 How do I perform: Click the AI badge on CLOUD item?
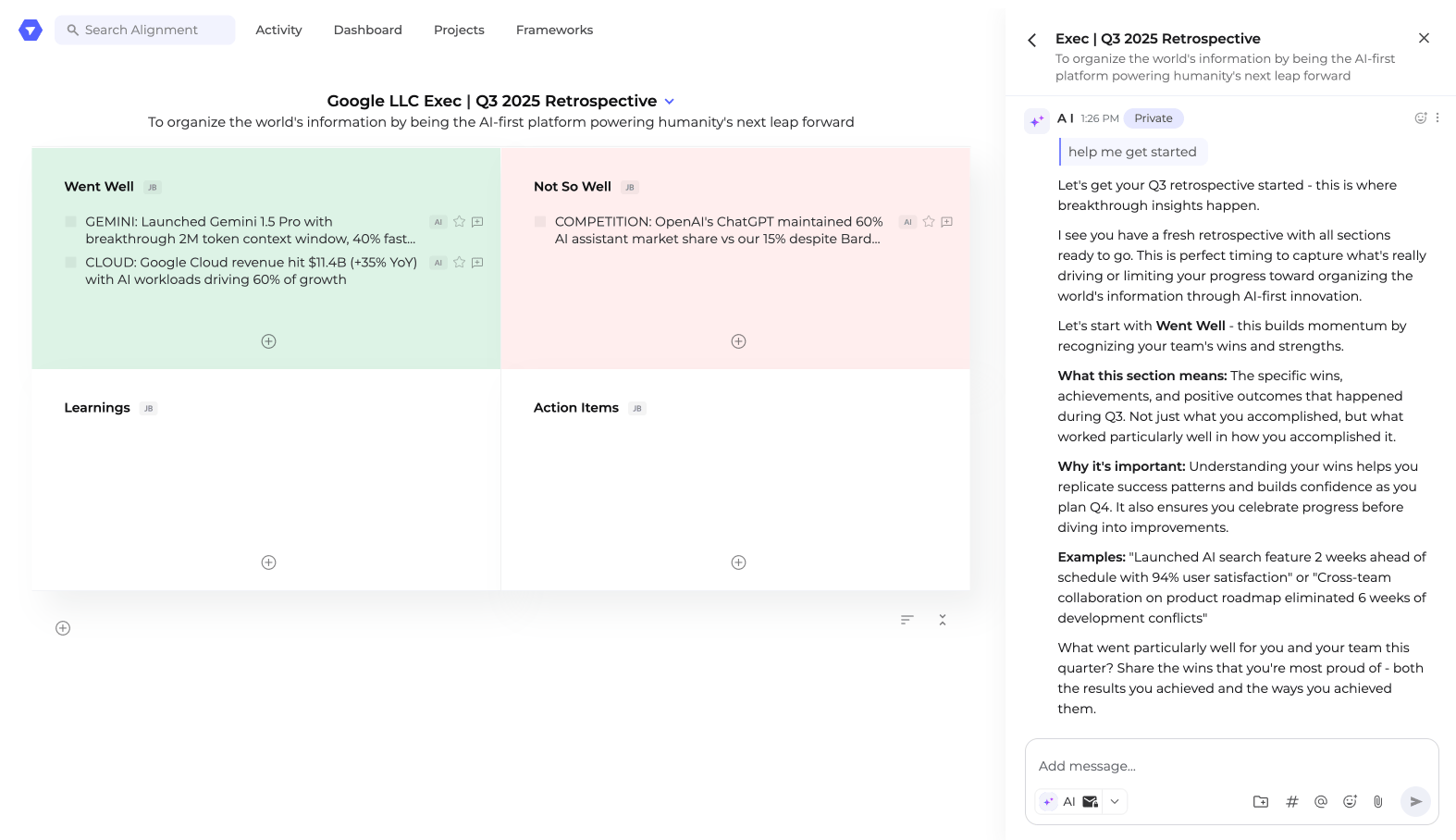tap(438, 263)
